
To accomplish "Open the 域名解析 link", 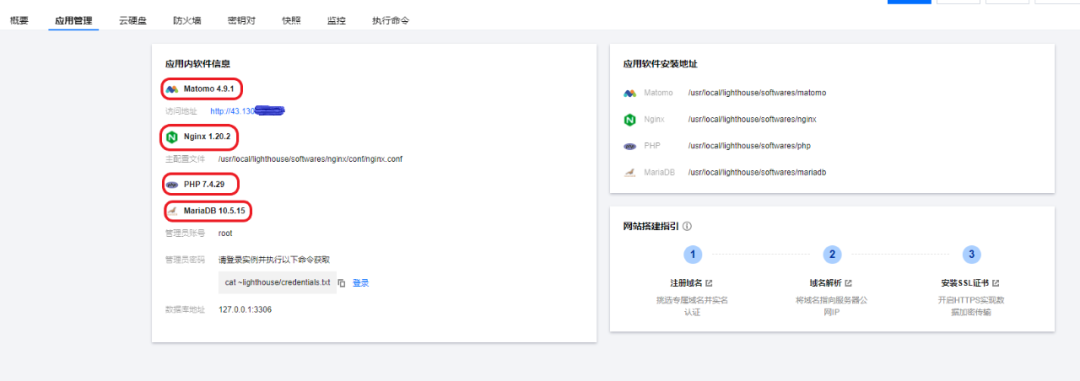I will click(826, 283).
